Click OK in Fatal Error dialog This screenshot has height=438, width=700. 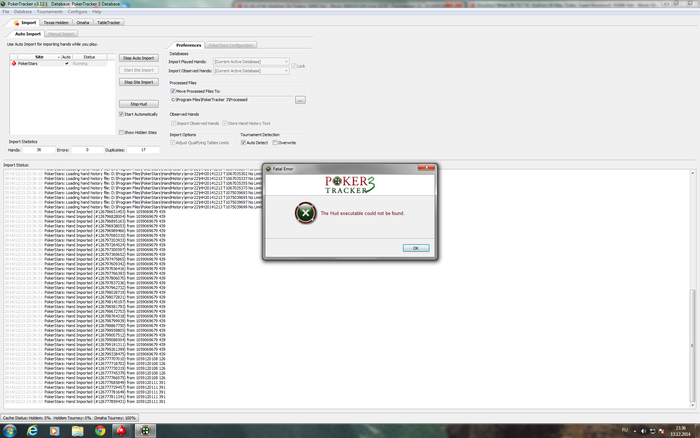[416, 248]
